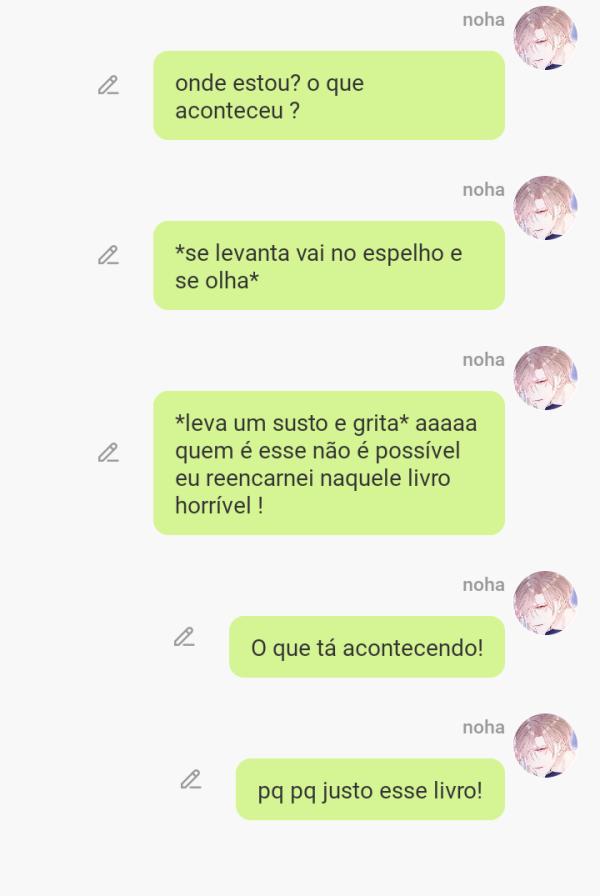Image resolution: width=600 pixels, height=896 pixels.
Task: Open noha's avatar above first message
Action: 545,38
